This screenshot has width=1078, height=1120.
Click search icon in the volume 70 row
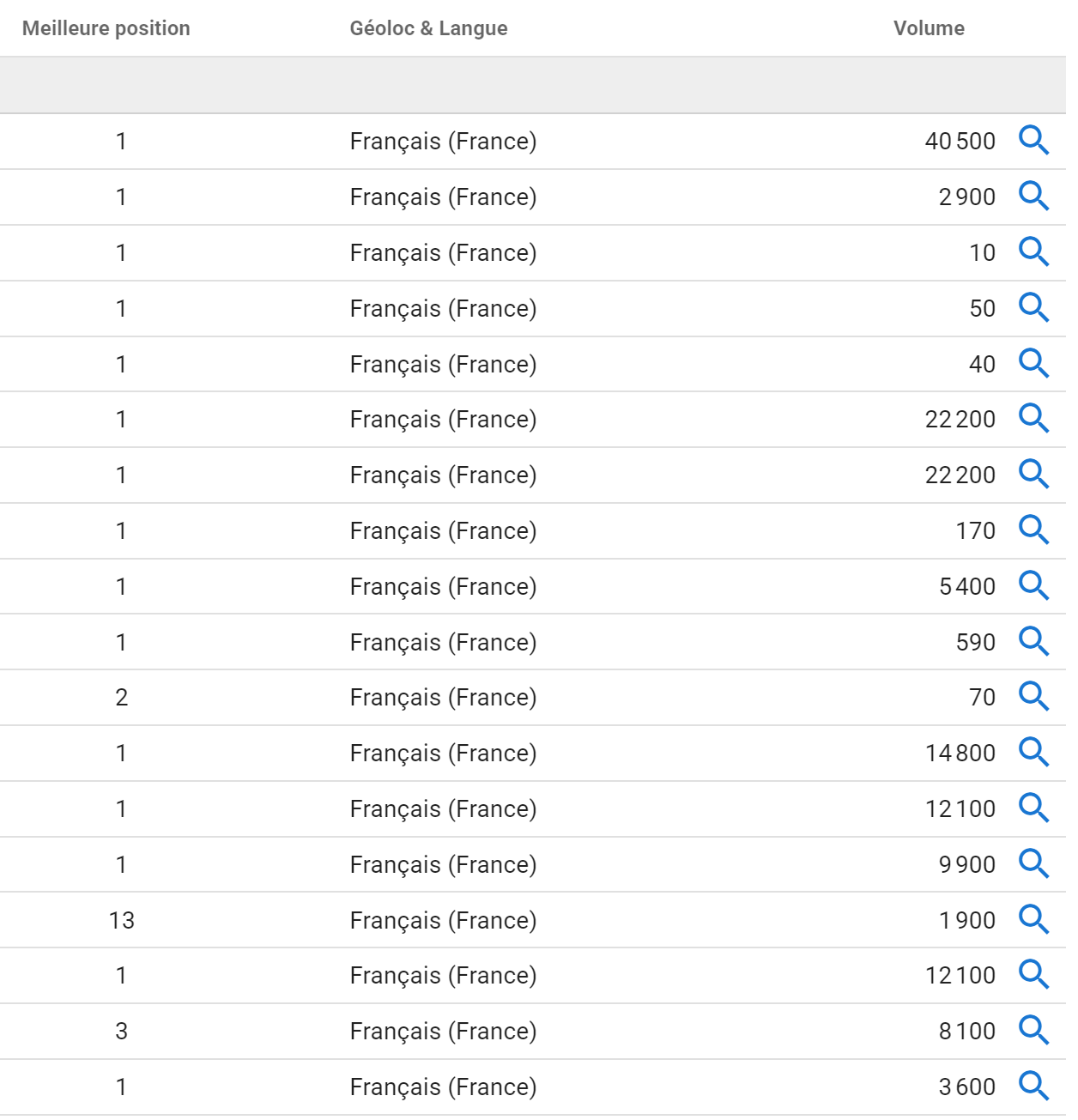click(x=1033, y=696)
